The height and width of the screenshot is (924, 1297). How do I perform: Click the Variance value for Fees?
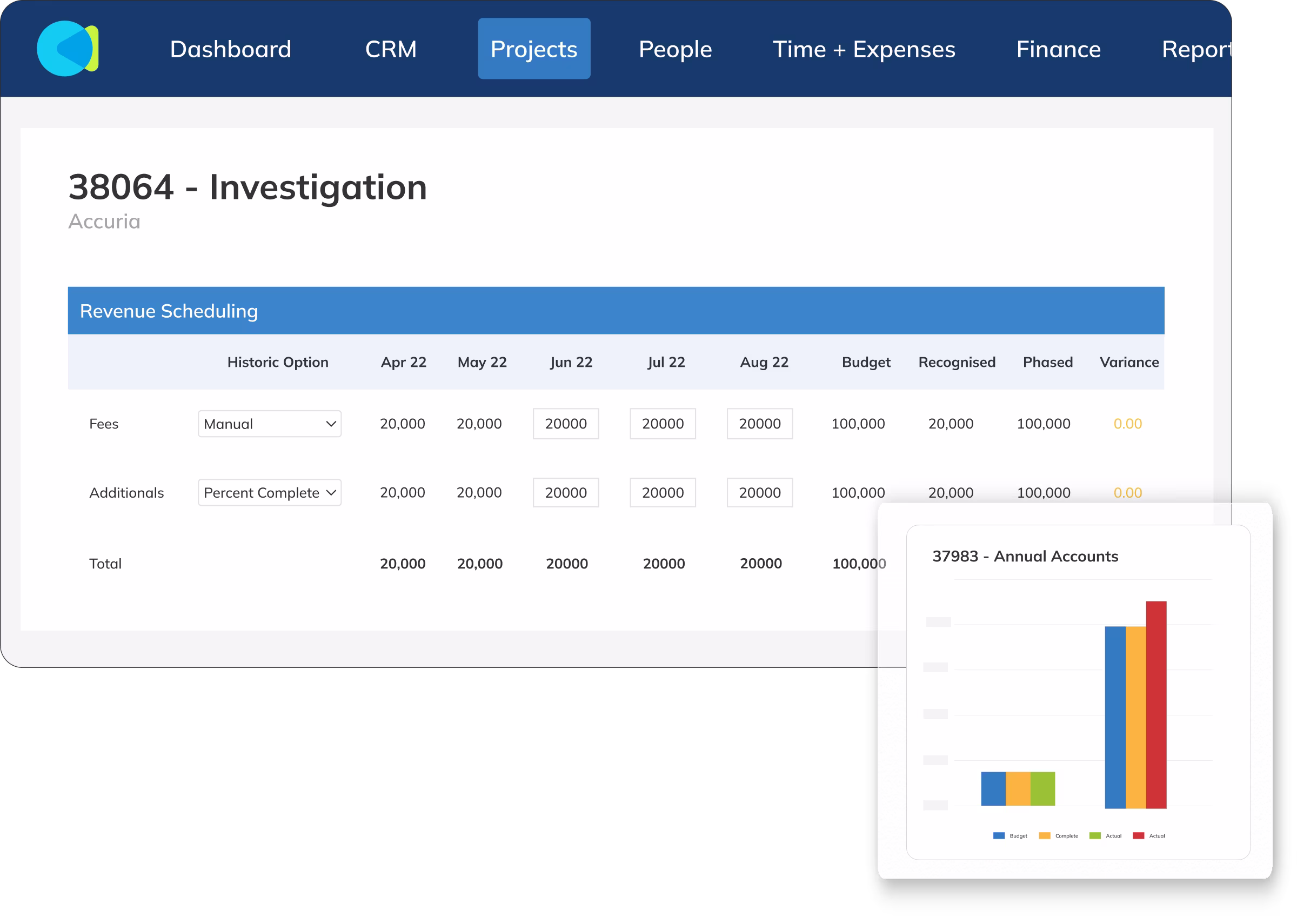1128,423
